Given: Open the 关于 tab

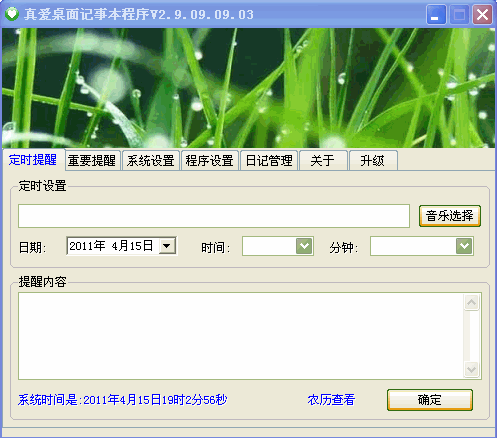Looking at the screenshot, I should point(323,161).
